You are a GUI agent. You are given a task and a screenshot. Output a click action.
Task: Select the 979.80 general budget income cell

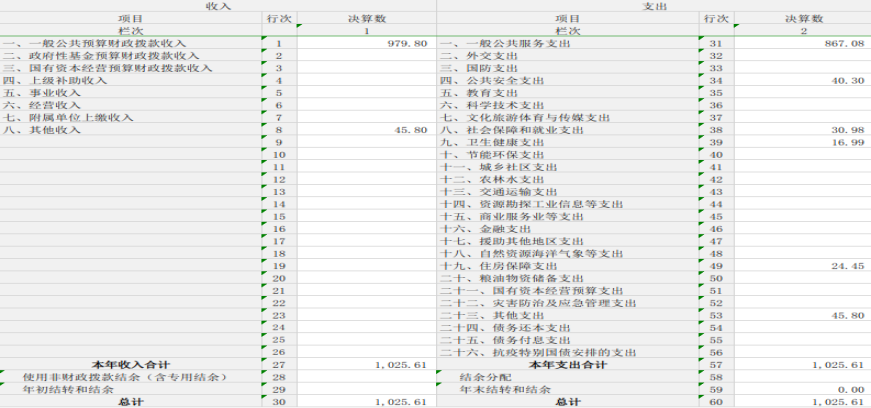pyautogui.click(x=367, y=43)
